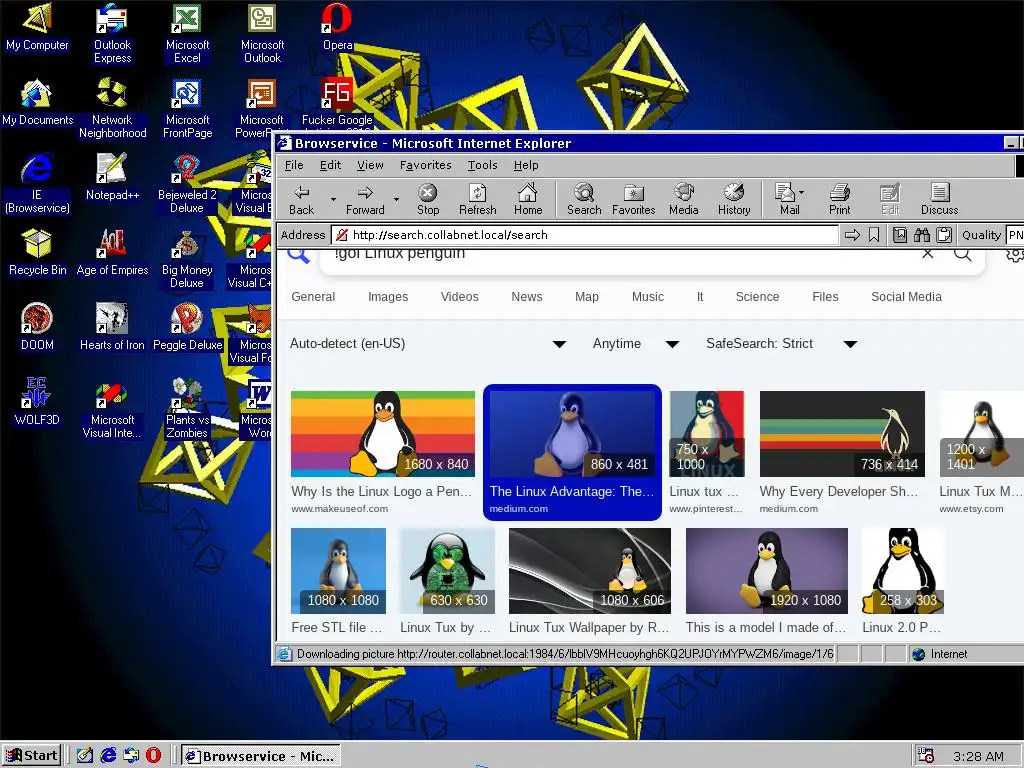Select the Microsoft Excel desktop icon

(x=187, y=33)
